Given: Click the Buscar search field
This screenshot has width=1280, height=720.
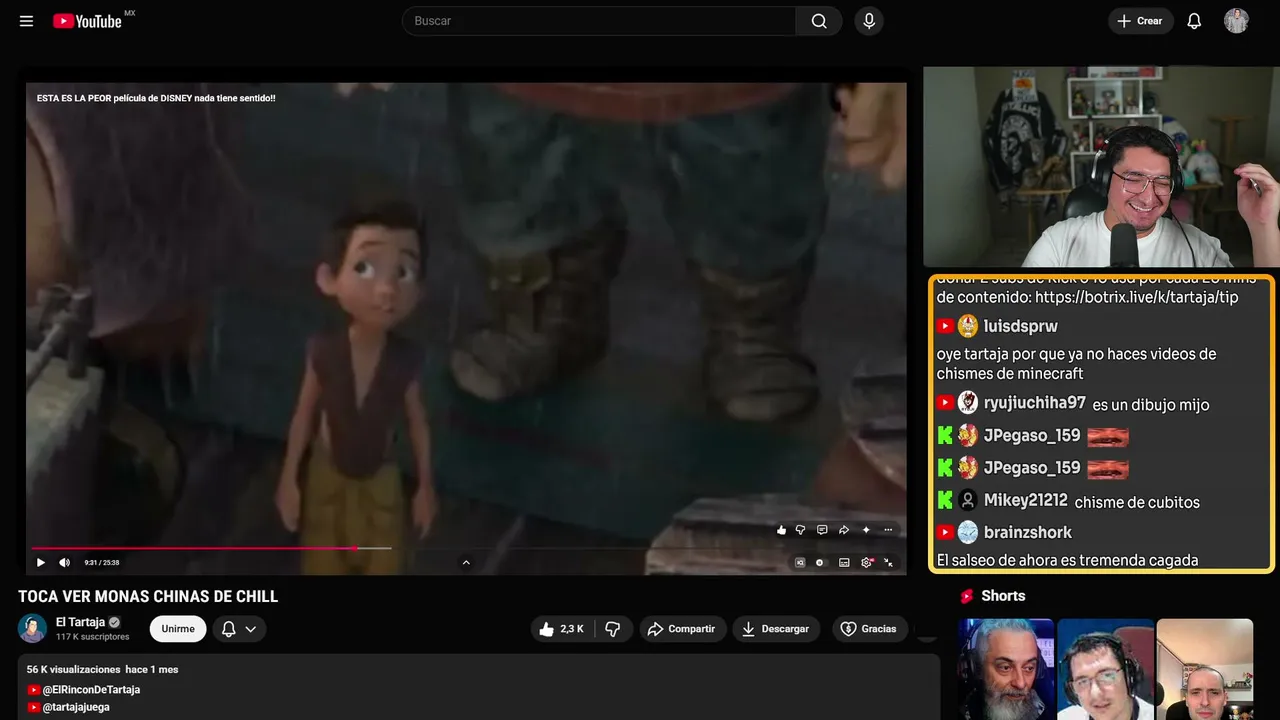Looking at the screenshot, I should click(x=599, y=21).
